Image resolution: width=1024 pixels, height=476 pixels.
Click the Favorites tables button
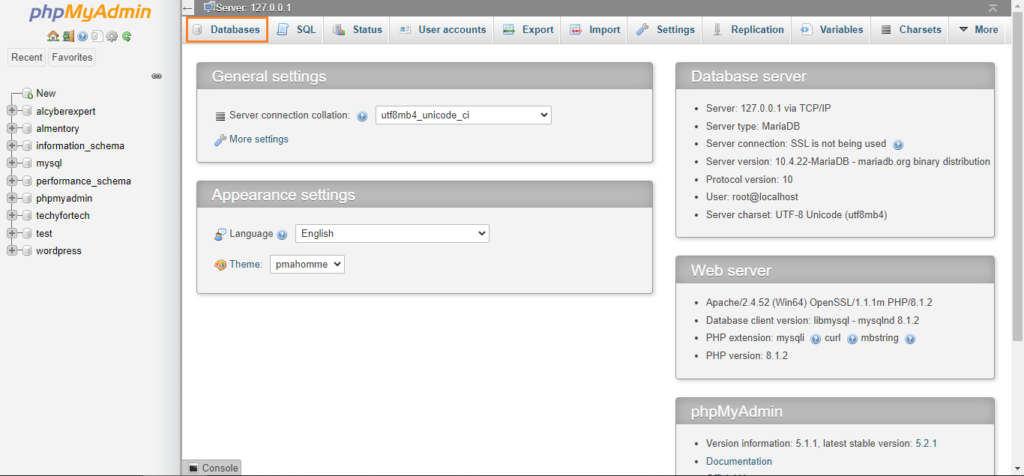pyautogui.click(x=72, y=57)
